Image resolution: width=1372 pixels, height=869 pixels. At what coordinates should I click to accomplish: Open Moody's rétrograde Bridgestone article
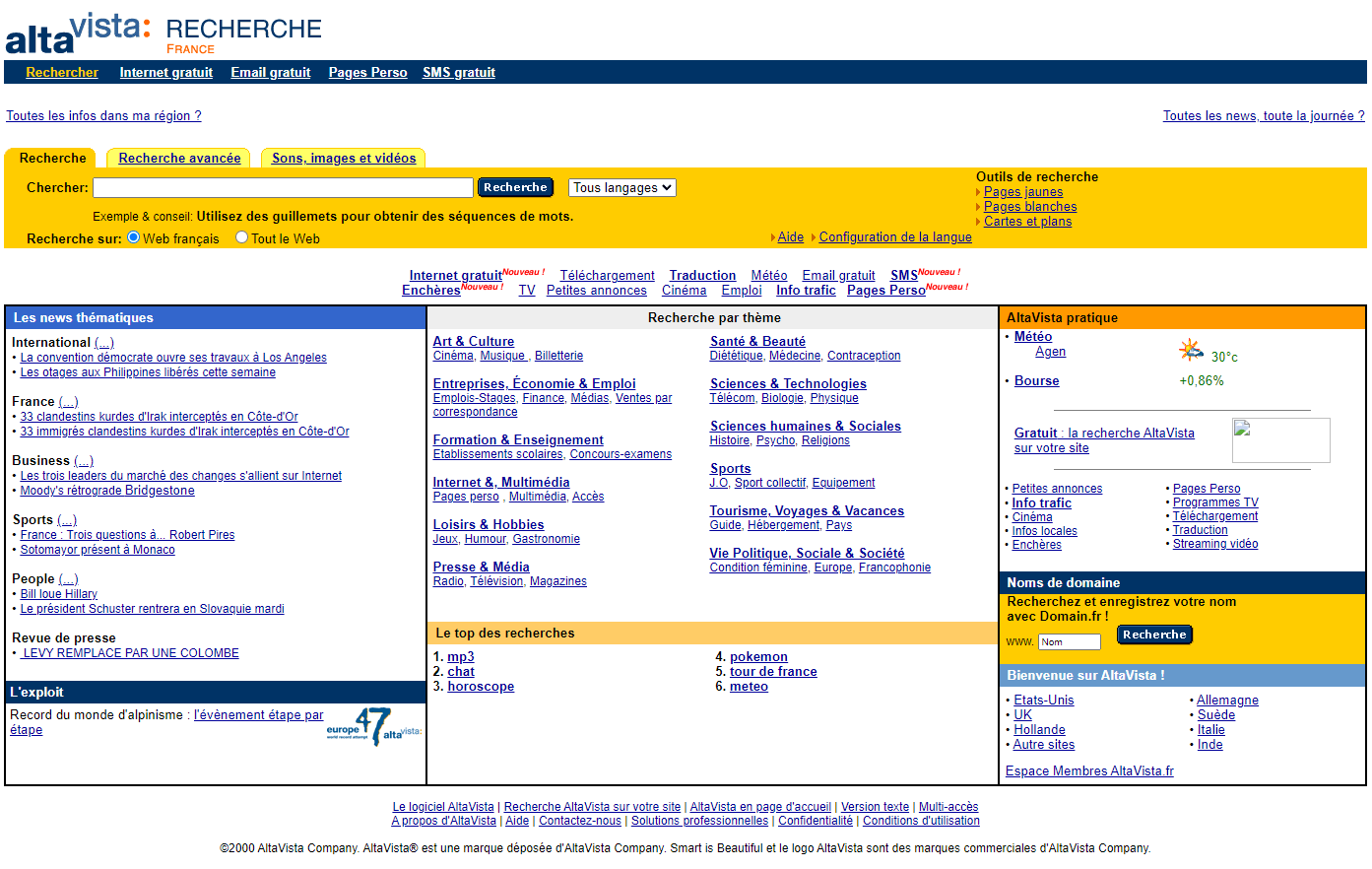[x=107, y=491]
